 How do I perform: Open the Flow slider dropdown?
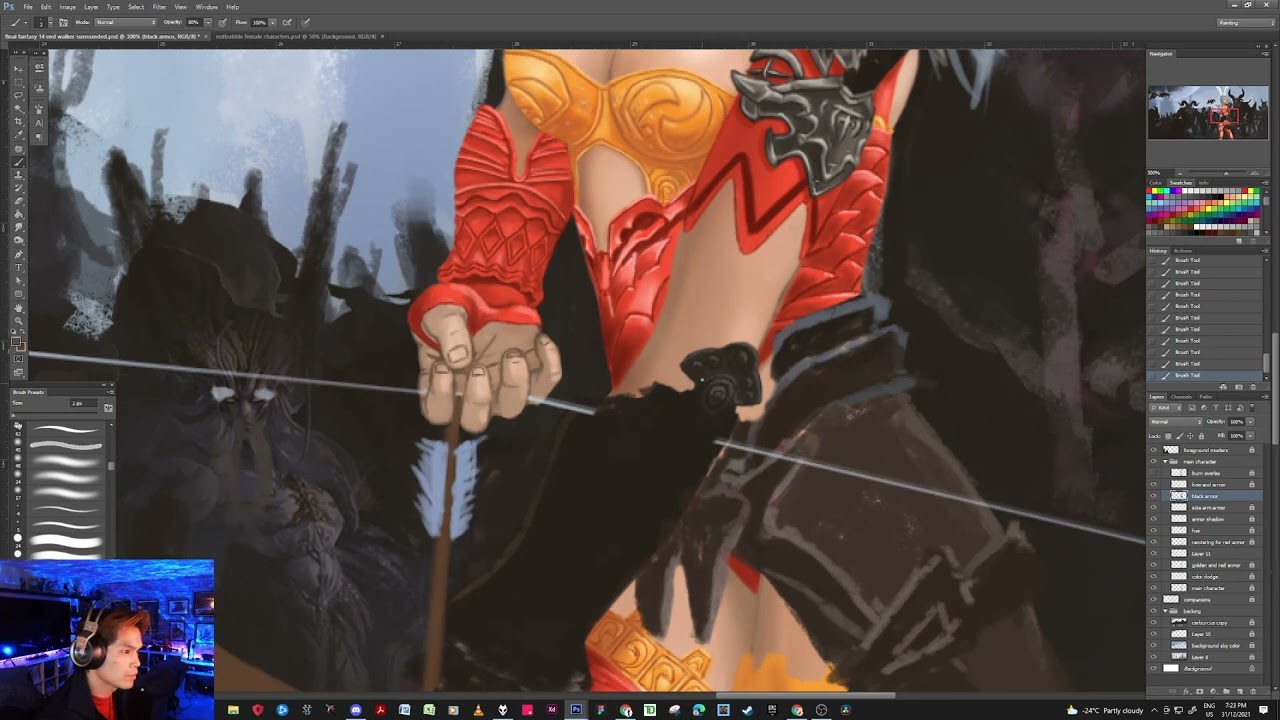[272, 22]
